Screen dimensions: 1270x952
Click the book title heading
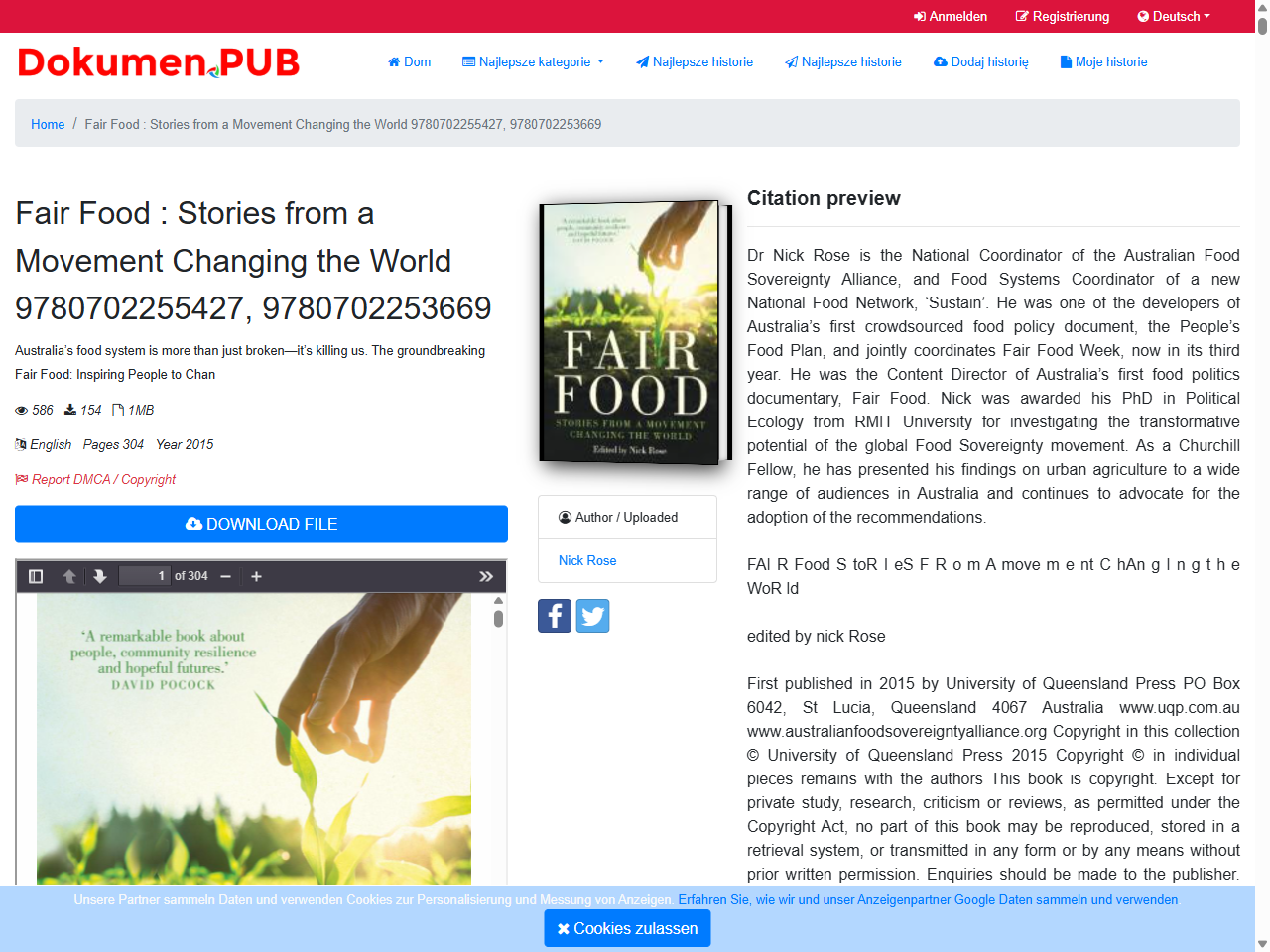(254, 261)
